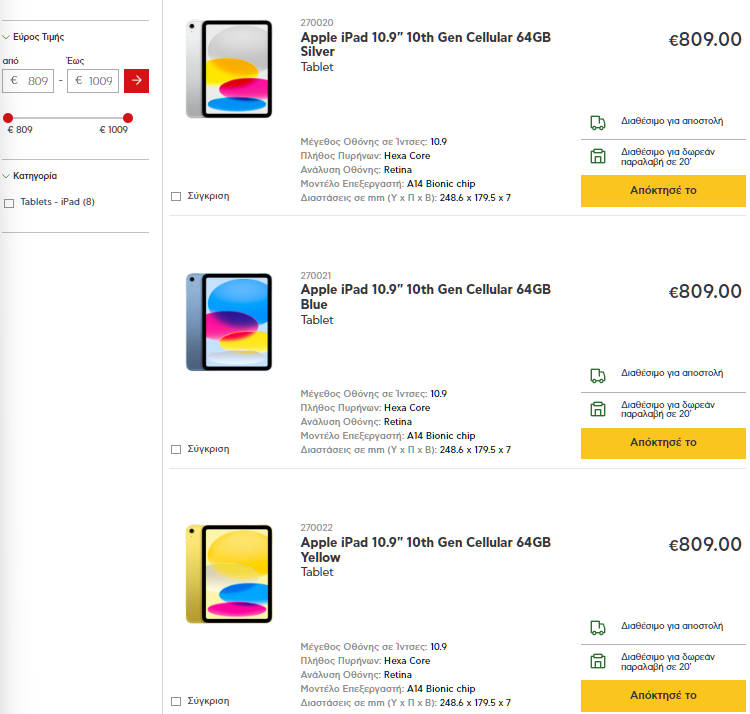Screen dimensions: 750x714
Task: Click delivery truck icon for Yellow iPad
Action: coord(598,628)
